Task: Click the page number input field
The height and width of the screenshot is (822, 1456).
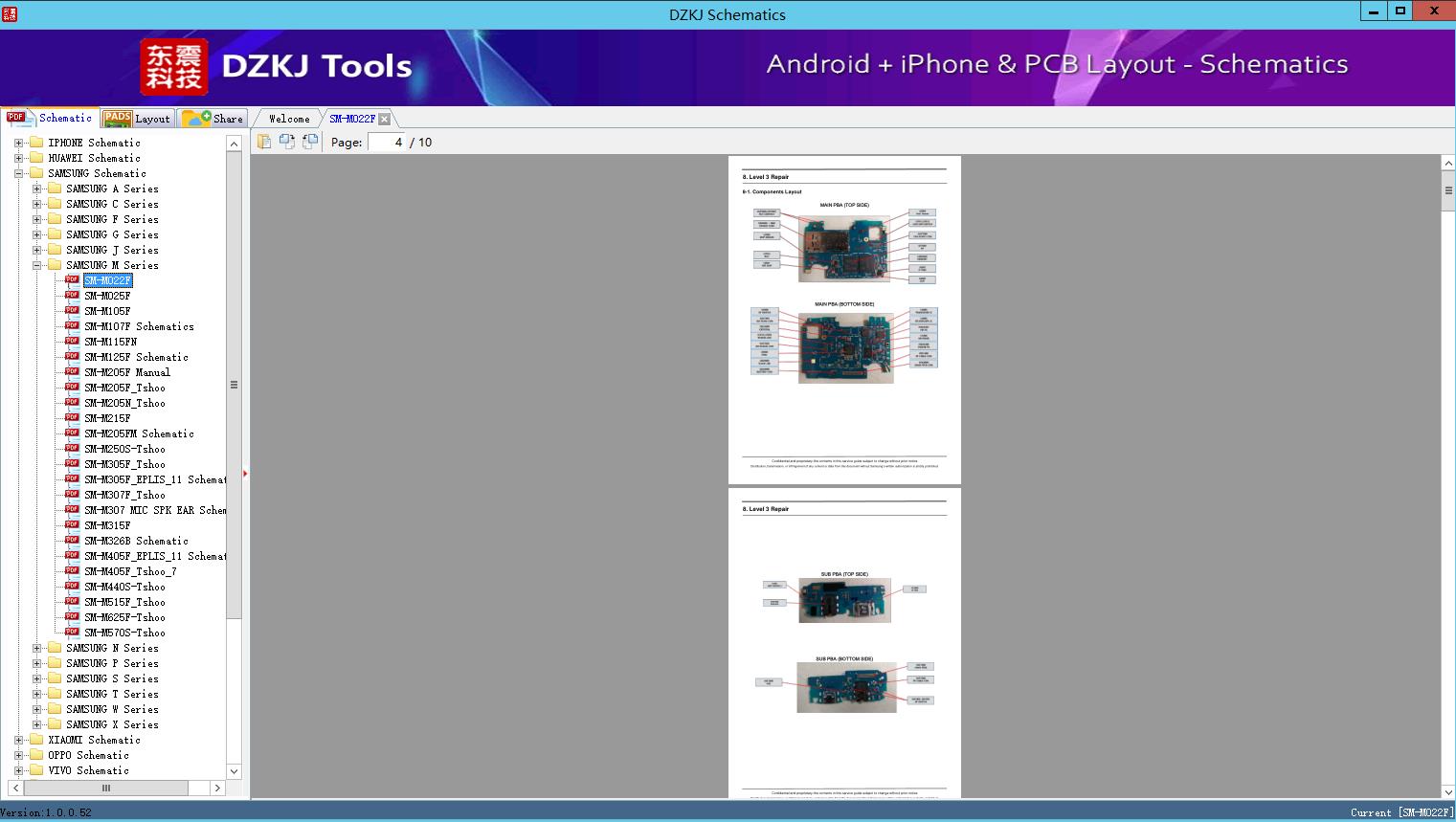Action: (387, 142)
